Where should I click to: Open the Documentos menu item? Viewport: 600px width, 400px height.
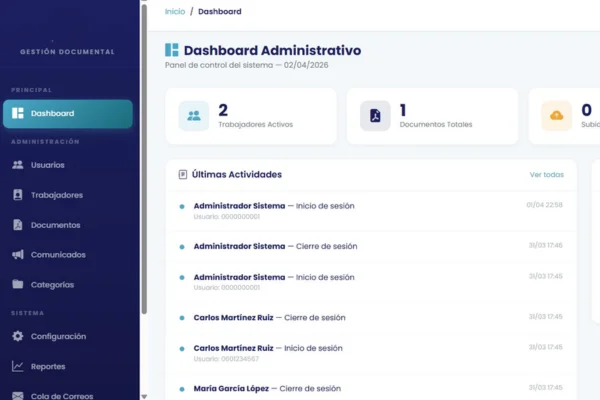pos(55,225)
